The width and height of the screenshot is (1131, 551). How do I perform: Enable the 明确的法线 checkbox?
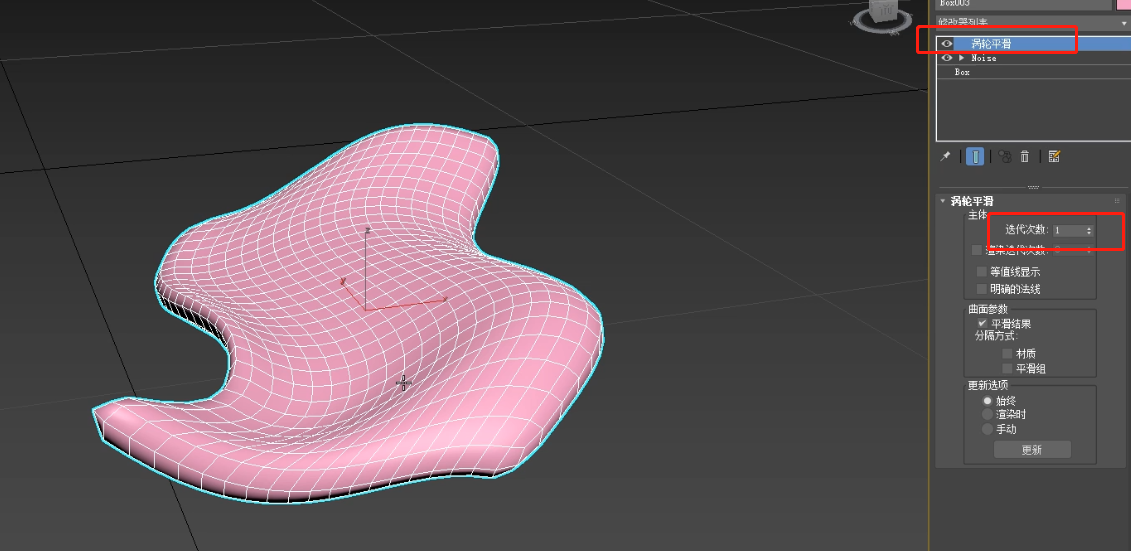coord(982,289)
